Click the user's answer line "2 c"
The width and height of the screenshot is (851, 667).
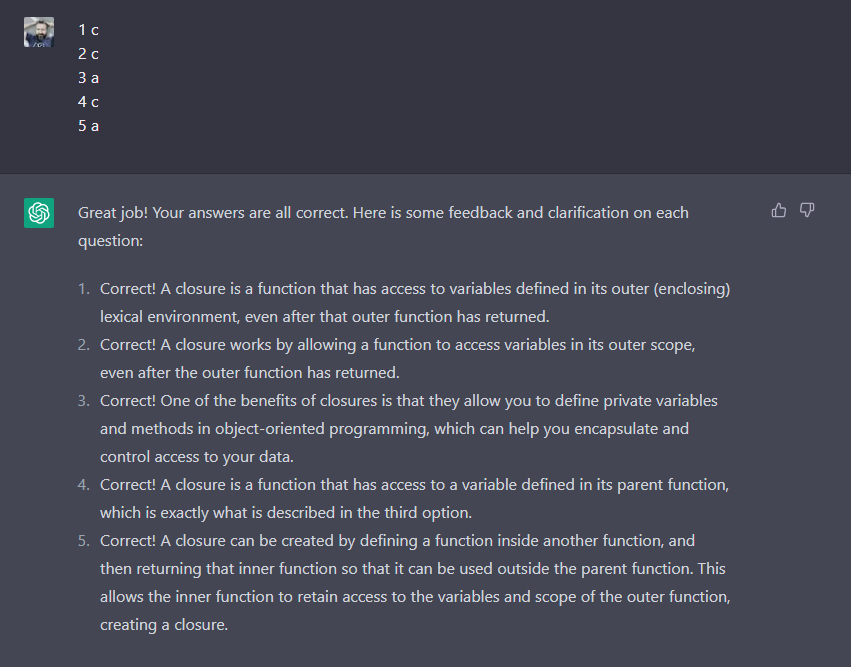(x=88, y=54)
